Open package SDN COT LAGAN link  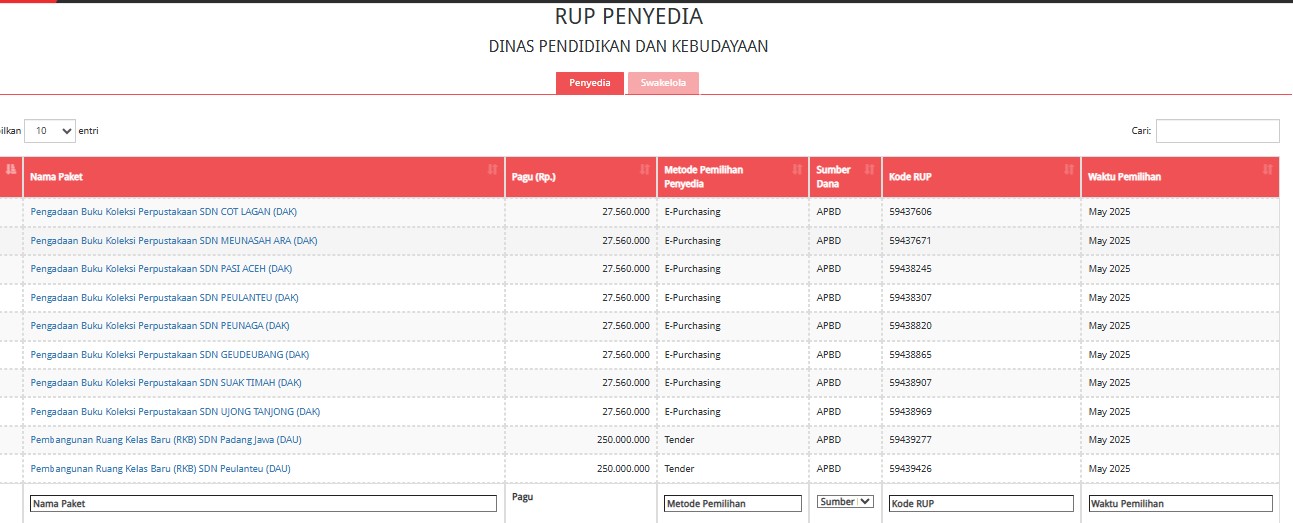coord(164,212)
